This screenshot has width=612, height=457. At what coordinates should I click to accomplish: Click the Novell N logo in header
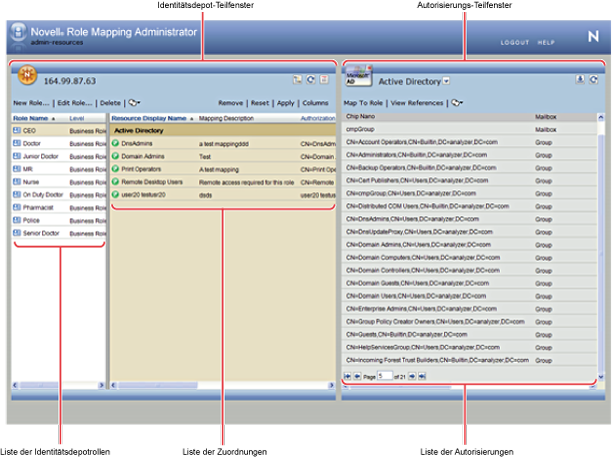(x=593, y=36)
